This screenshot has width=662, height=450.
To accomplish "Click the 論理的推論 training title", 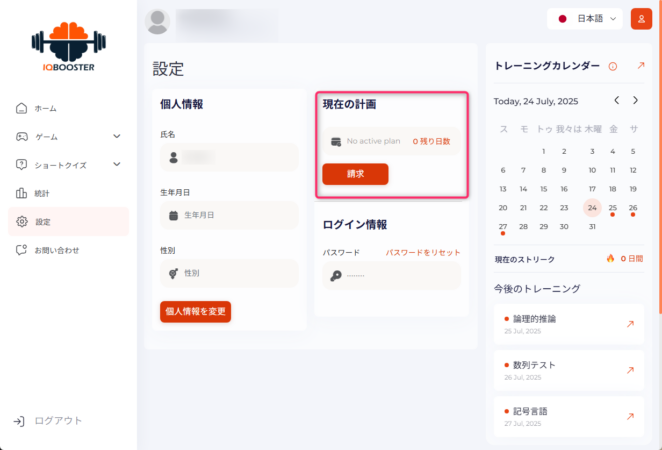I will point(534,319).
